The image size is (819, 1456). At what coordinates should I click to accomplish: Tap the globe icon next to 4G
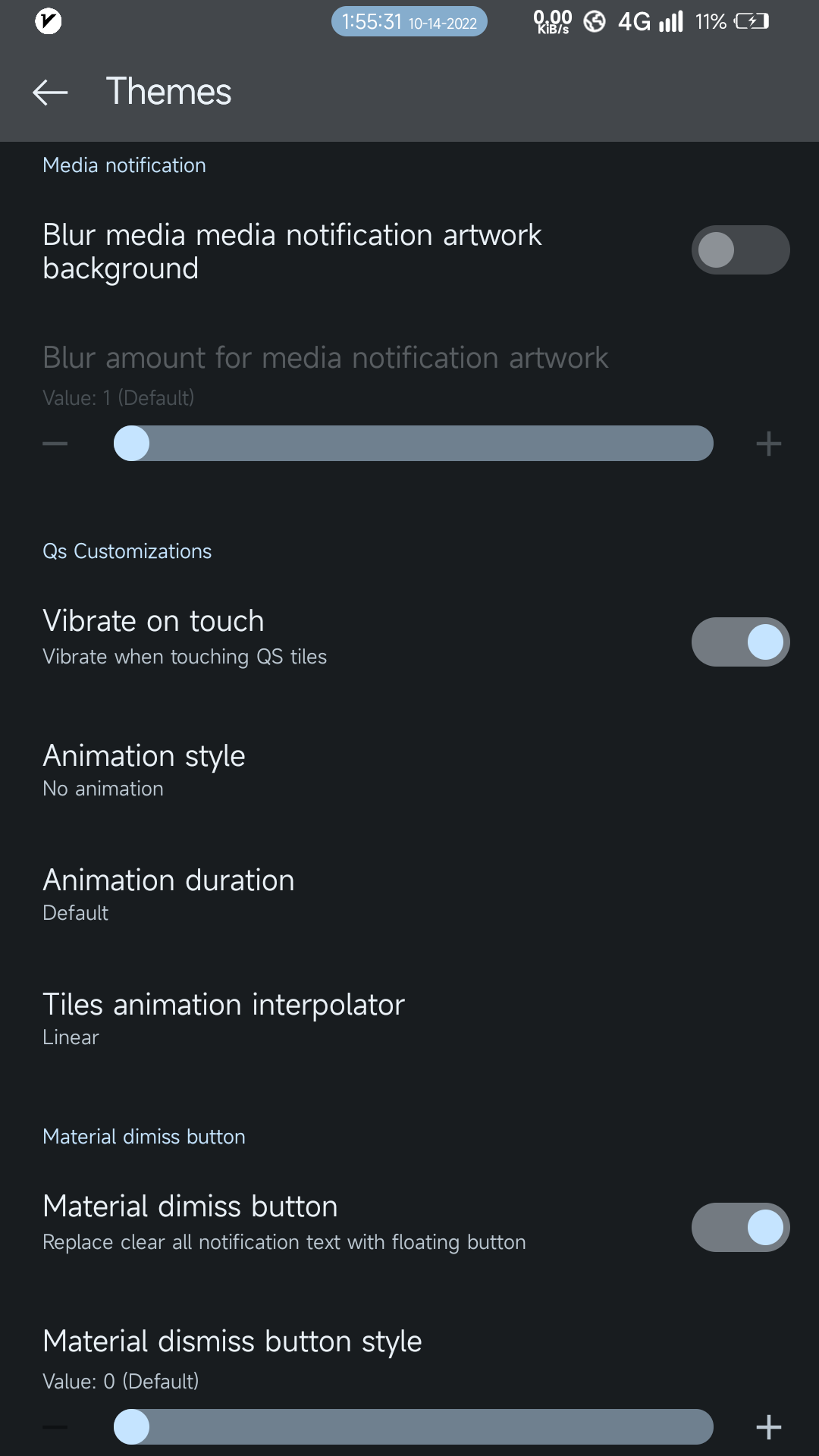click(595, 21)
